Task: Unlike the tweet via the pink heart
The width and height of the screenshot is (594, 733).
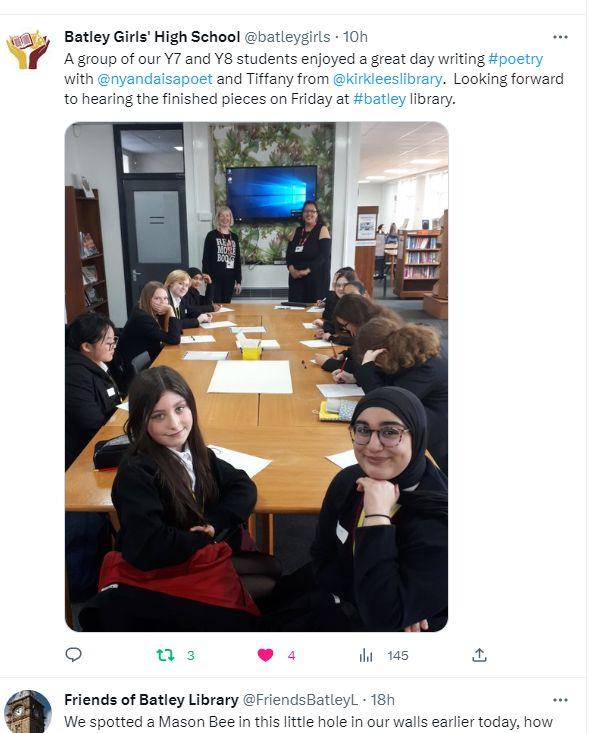Action: click(x=265, y=655)
